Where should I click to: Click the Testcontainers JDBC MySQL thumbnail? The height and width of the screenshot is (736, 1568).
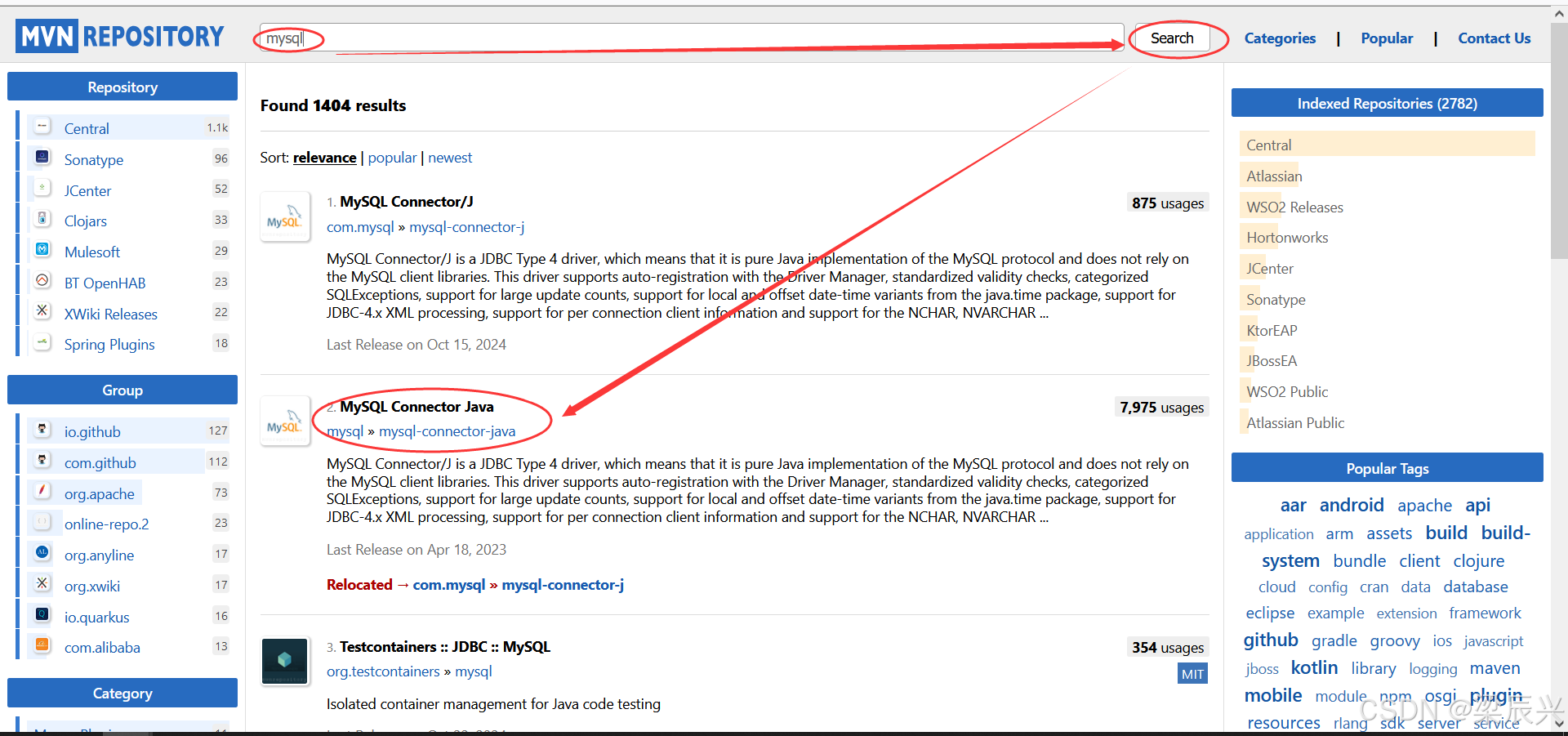tap(285, 662)
